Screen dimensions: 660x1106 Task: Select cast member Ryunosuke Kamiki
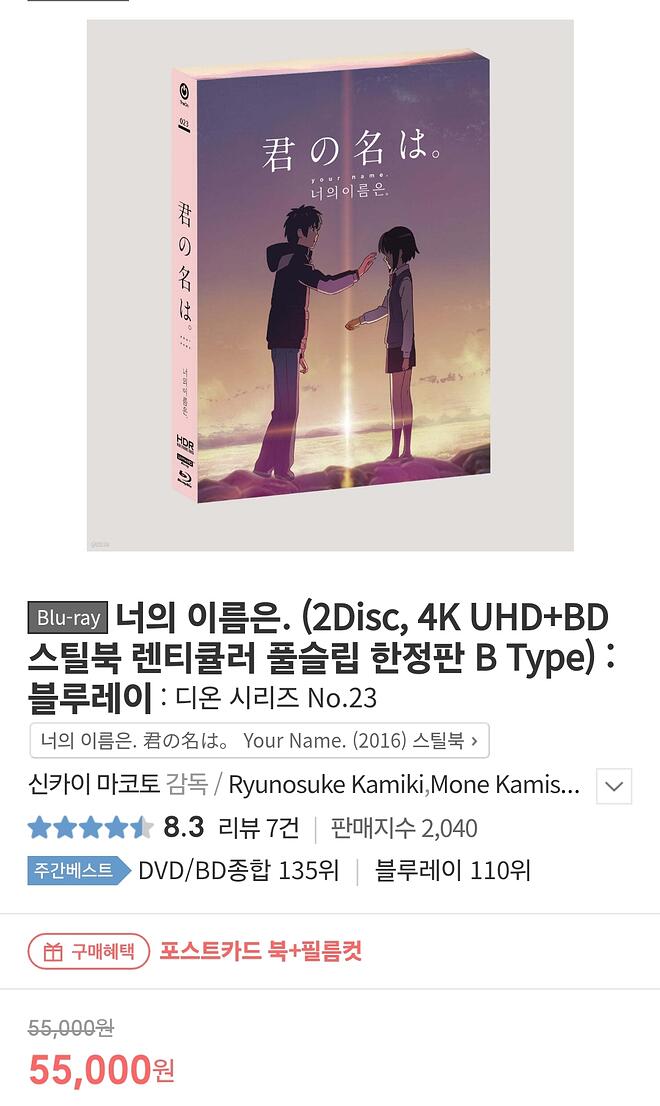pos(326,784)
